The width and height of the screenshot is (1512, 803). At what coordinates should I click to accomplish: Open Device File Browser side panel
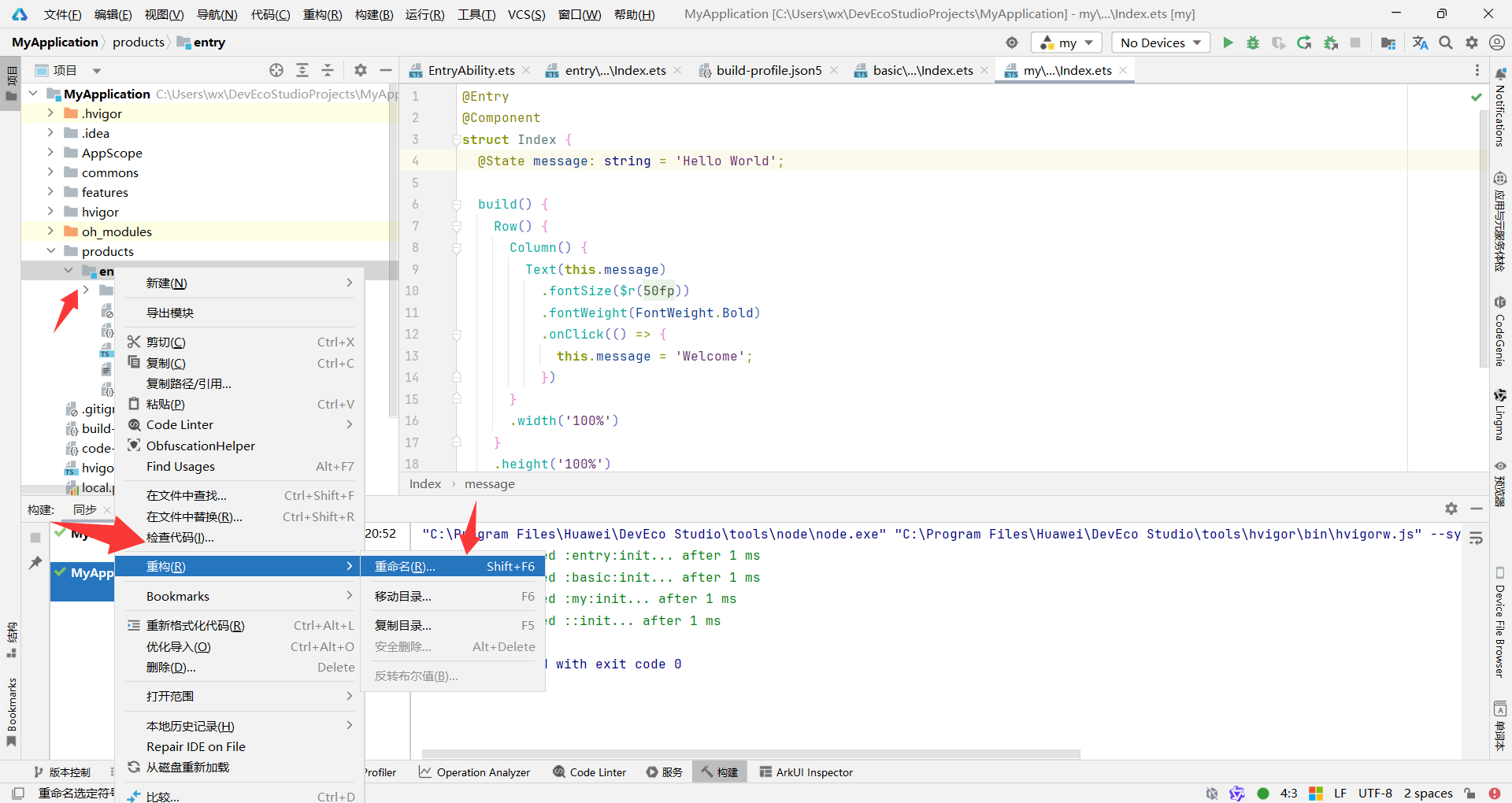pos(1500,622)
